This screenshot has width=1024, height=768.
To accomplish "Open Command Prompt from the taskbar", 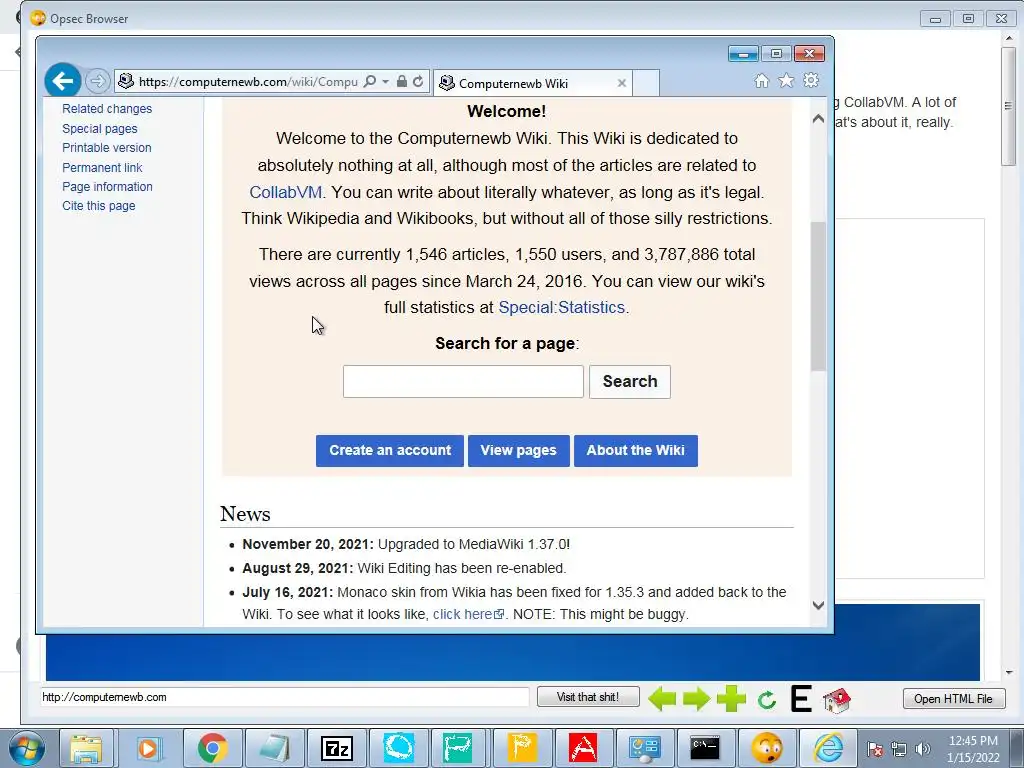I will [x=705, y=748].
